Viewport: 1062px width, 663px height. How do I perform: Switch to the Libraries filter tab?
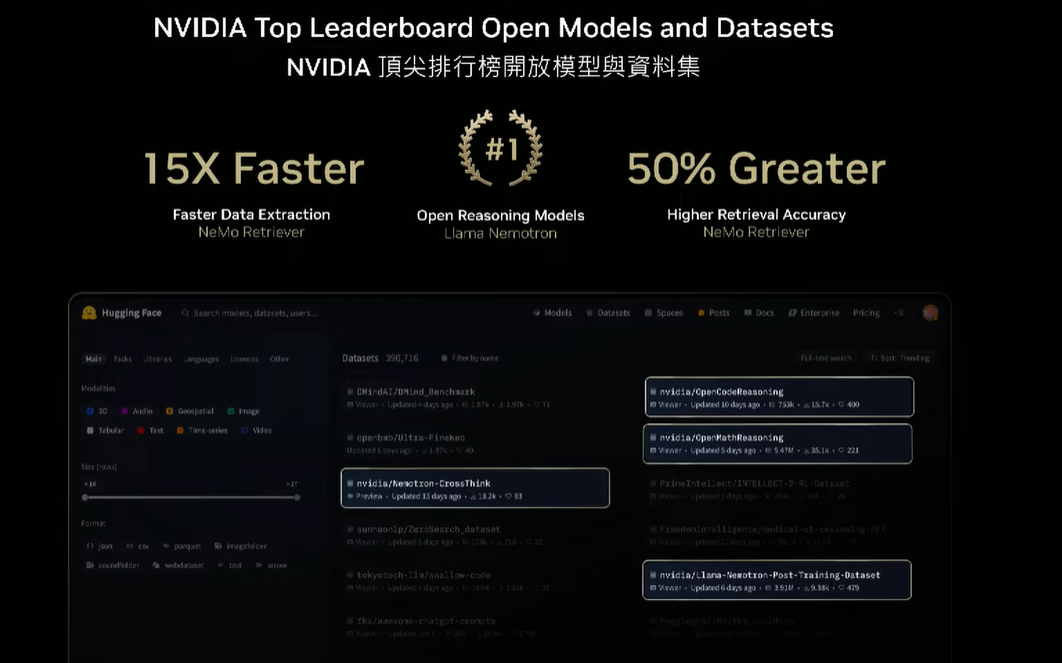[157, 359]
